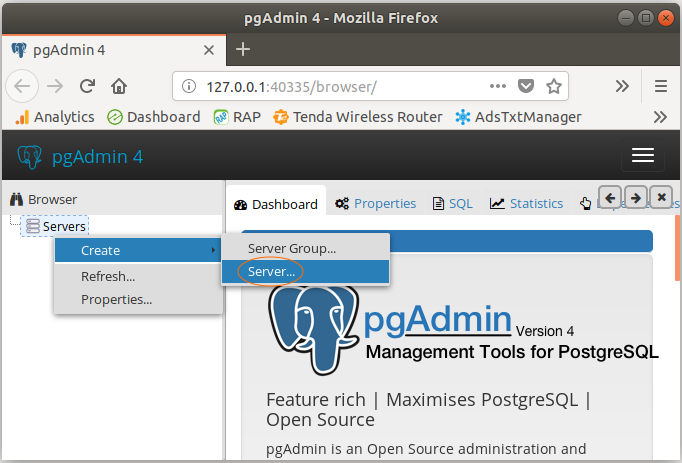Move panel tabs left with arrow
The image size is (682, 463).
(x=610, y=198)
